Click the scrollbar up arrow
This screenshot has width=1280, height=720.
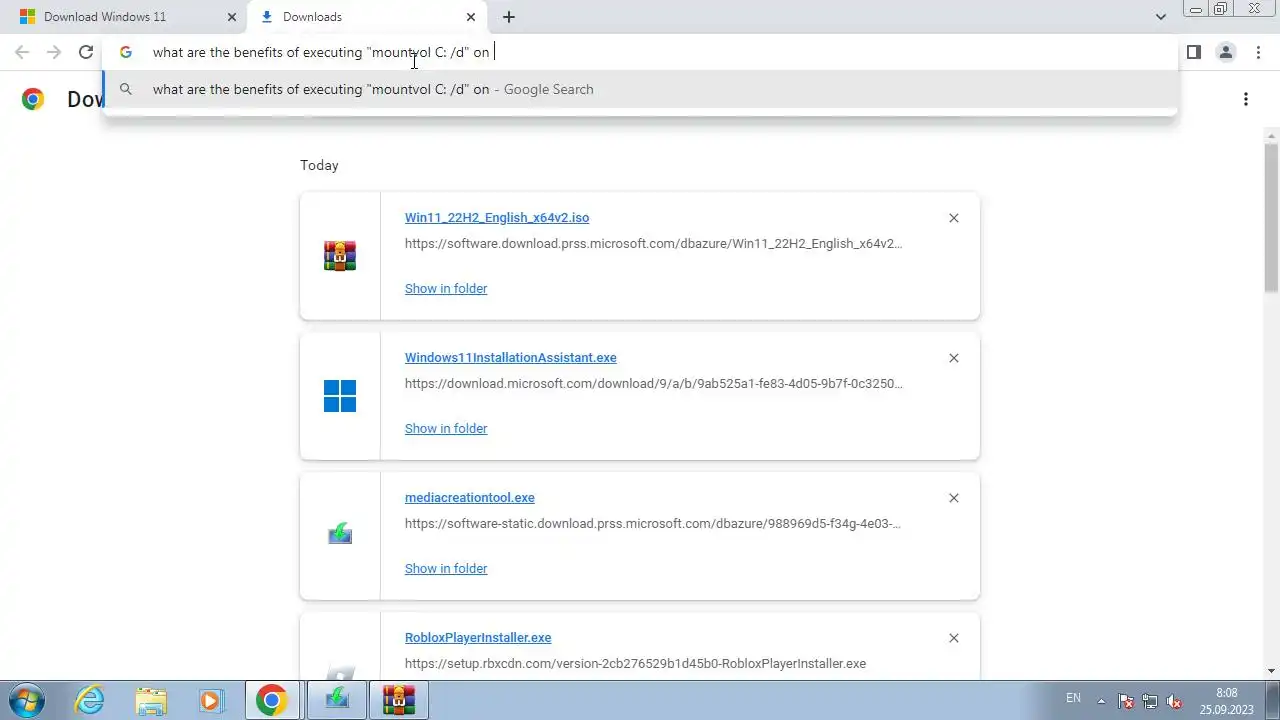pos(1271,135)
